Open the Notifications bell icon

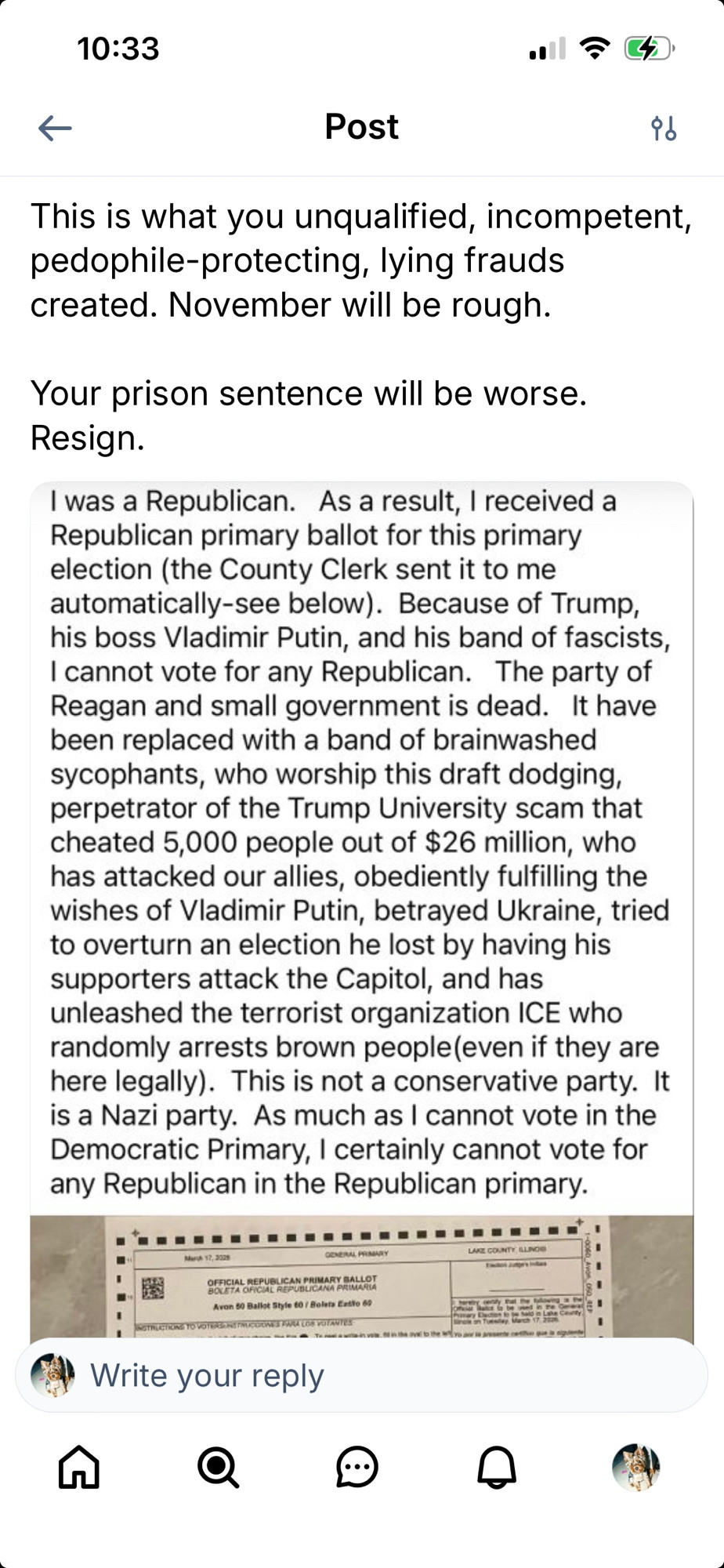(497, 1466)
